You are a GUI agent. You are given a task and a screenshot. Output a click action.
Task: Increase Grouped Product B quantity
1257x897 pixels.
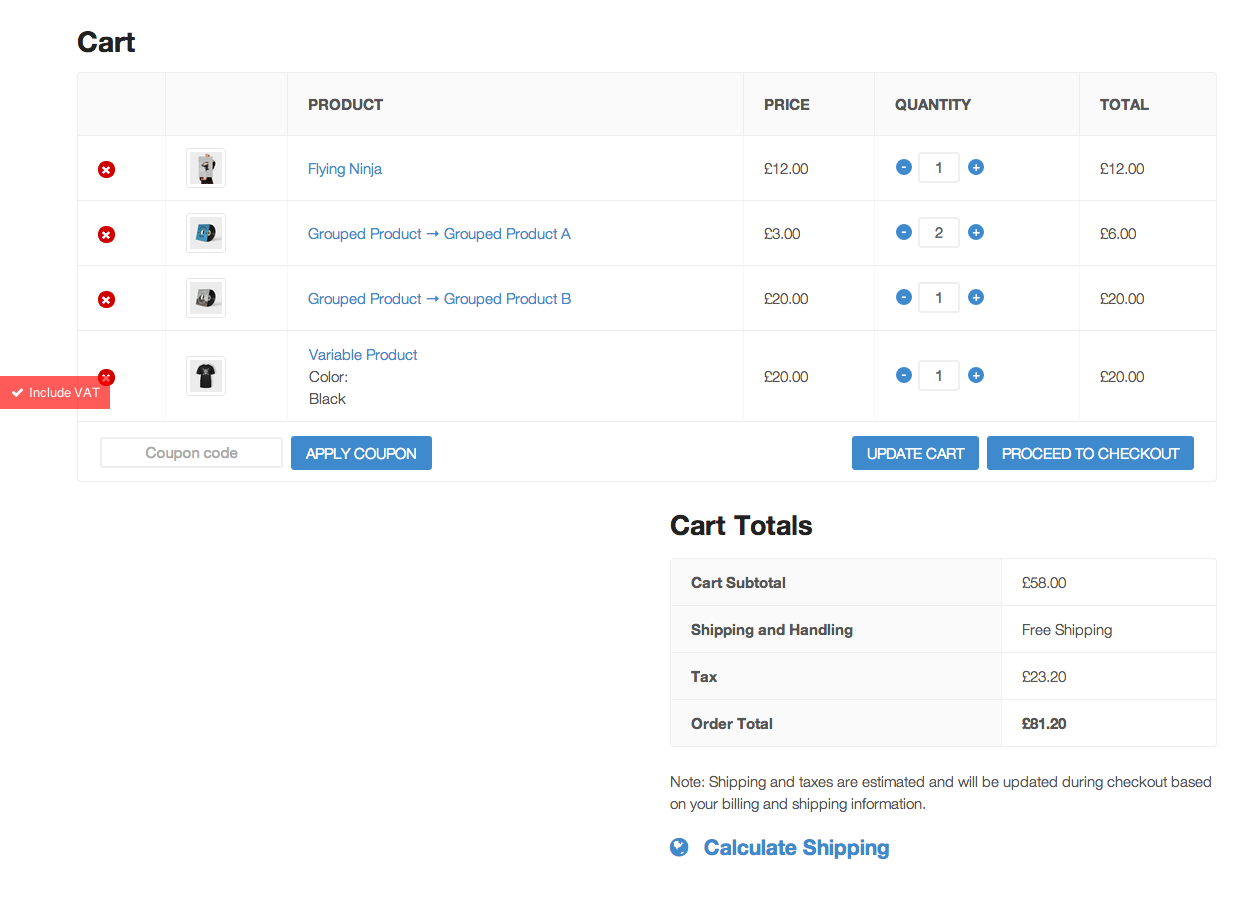[976, 298]
